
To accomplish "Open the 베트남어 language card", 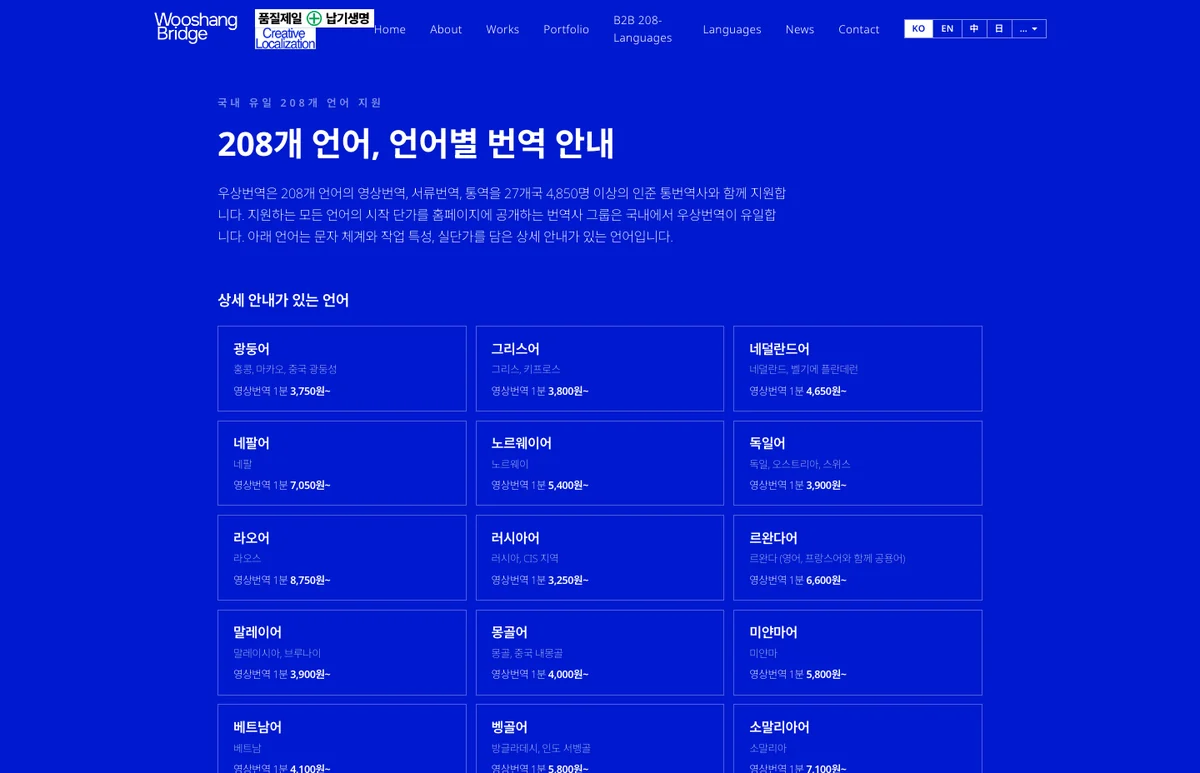I will tap(342, 739).
